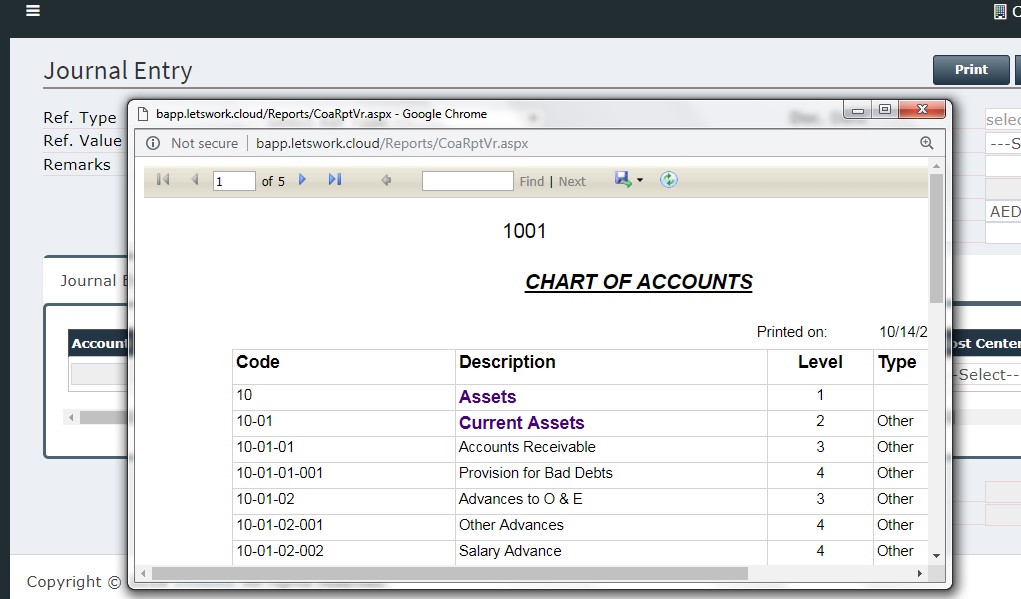Click the popup vertical scrollbar down arrow
The height and width of the screenshot is (599, 1021).
coord(936,555)
